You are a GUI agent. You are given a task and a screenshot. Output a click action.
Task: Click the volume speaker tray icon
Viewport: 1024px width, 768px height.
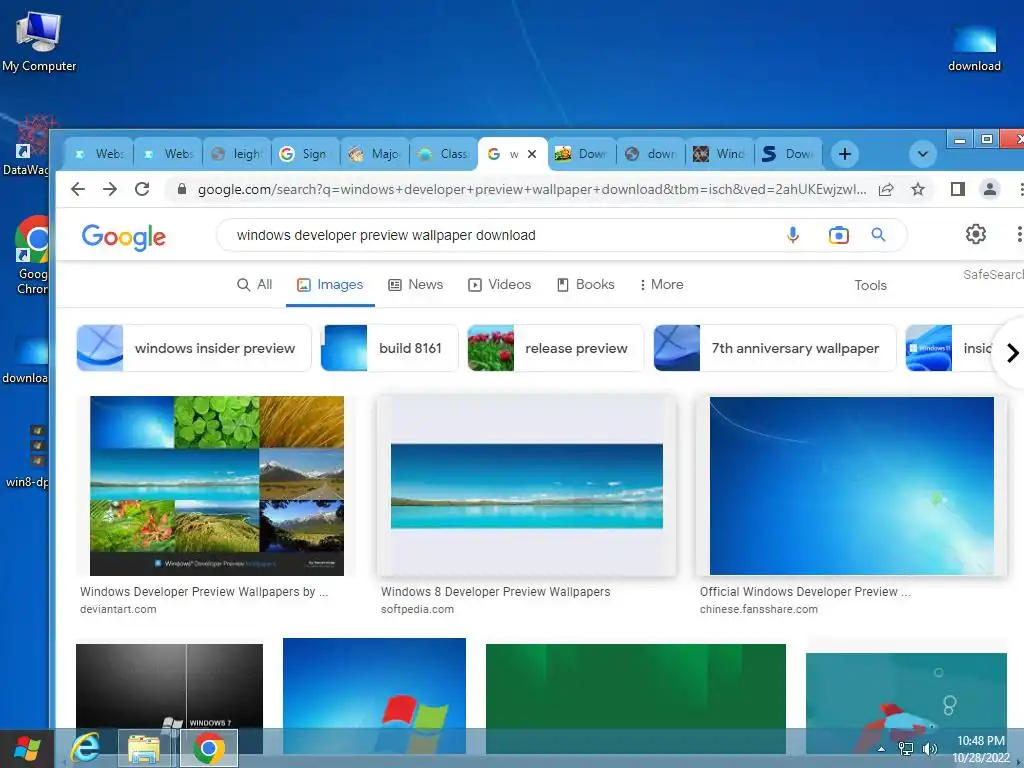pos(929,749)
